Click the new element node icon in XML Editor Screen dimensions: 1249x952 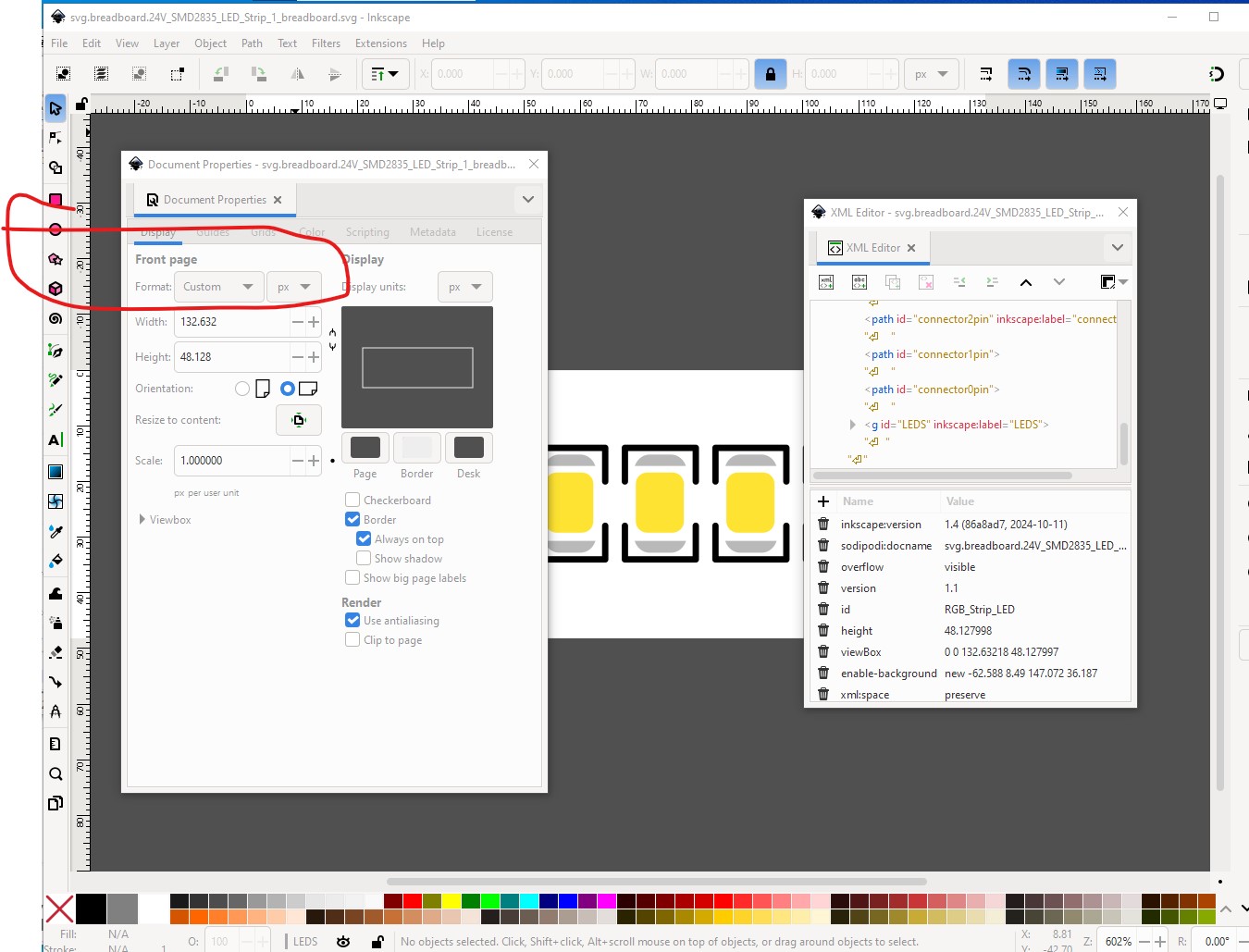point(826,282)
